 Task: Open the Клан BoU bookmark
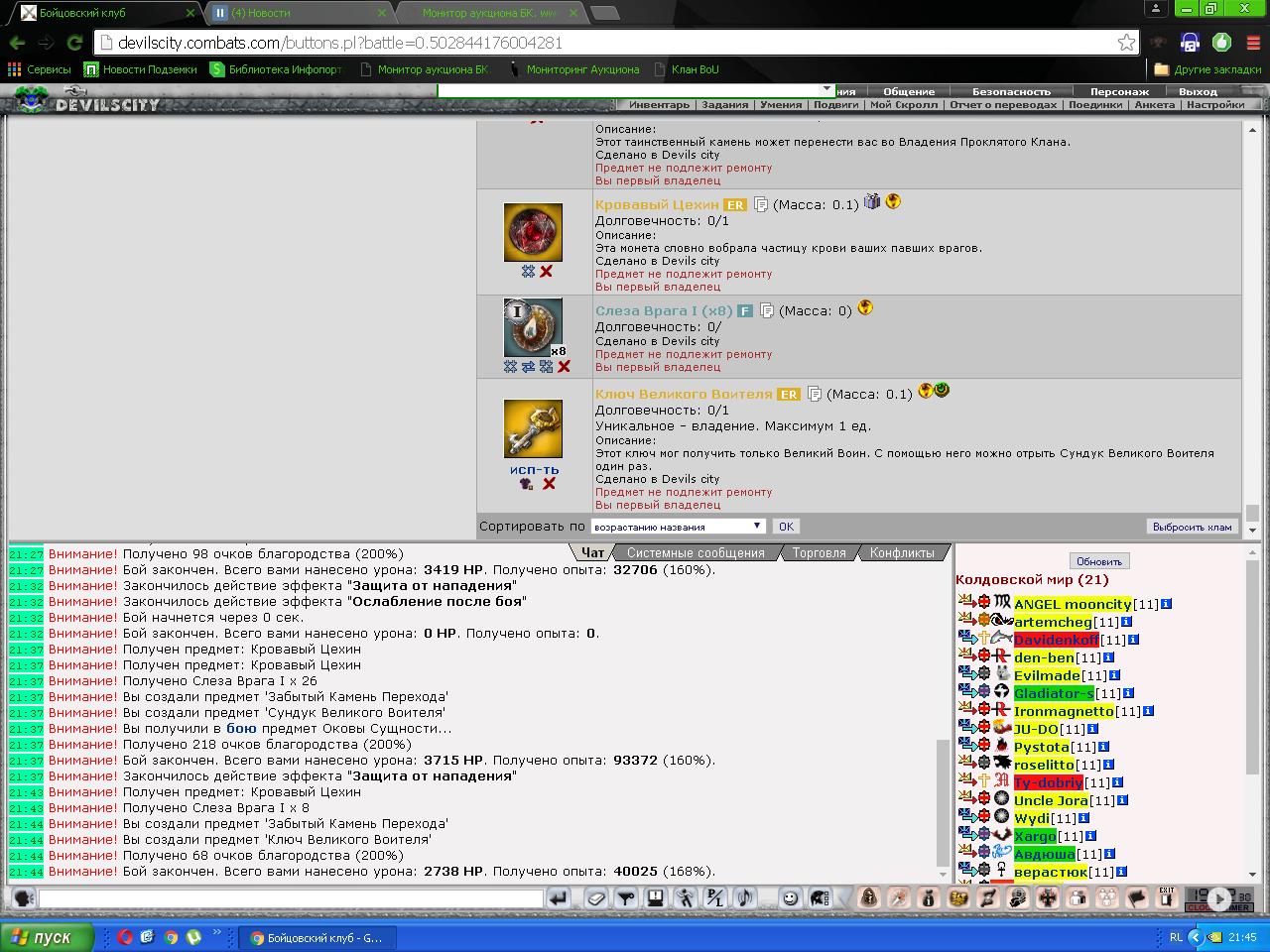[685, 69]
